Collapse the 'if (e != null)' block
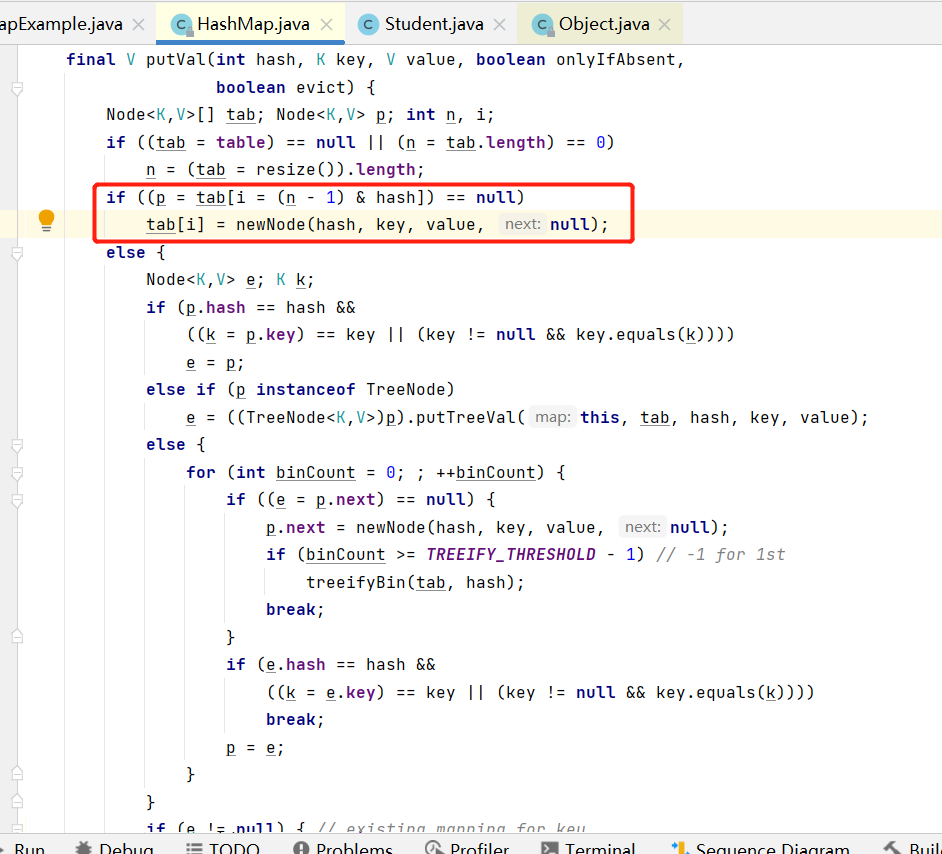942x854 pixels. pyautogui.click(x=17, y=828)
